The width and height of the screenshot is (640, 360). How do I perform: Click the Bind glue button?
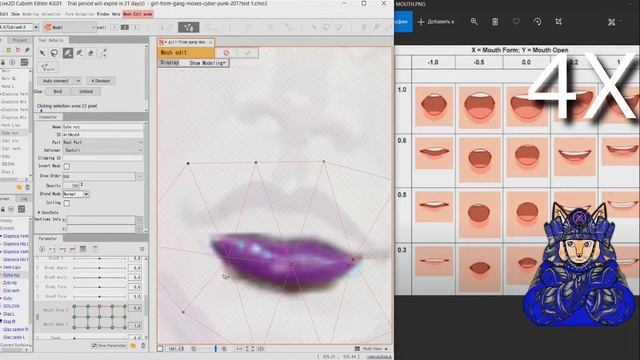[58, 91]
